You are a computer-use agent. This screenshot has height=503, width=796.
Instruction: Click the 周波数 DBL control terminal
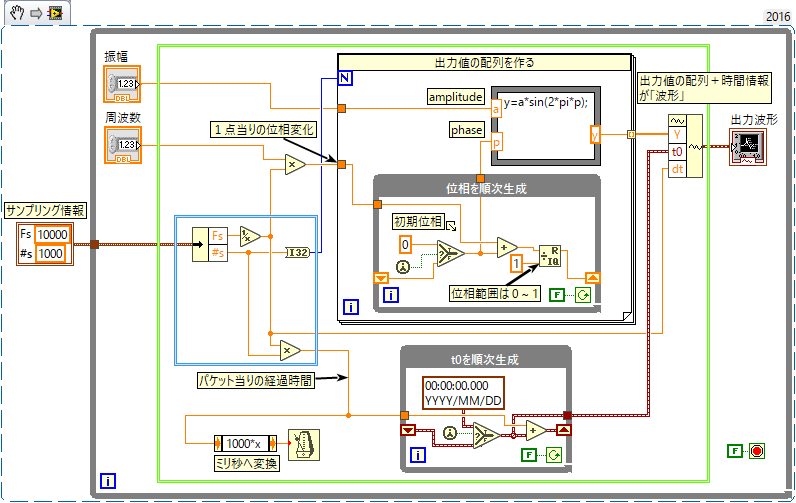[123, 146]
